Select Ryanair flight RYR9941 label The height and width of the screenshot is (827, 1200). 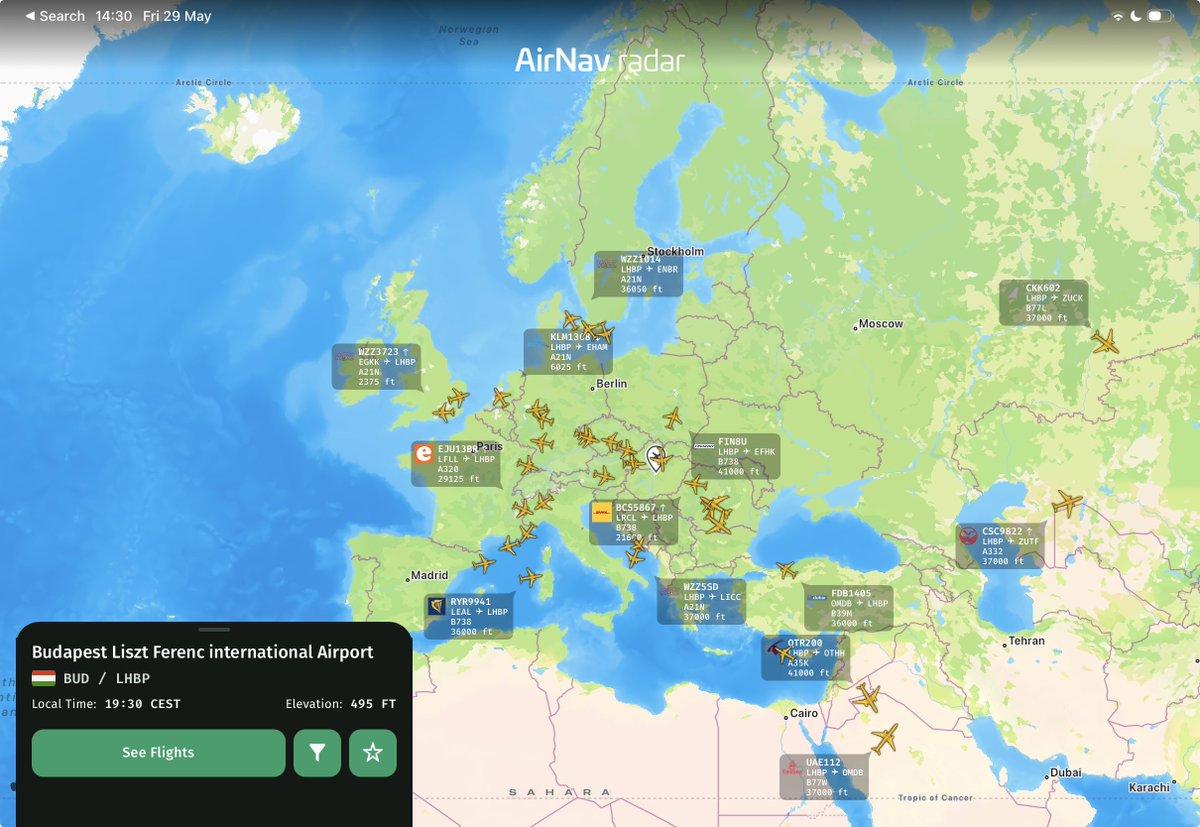pos(469,617)
